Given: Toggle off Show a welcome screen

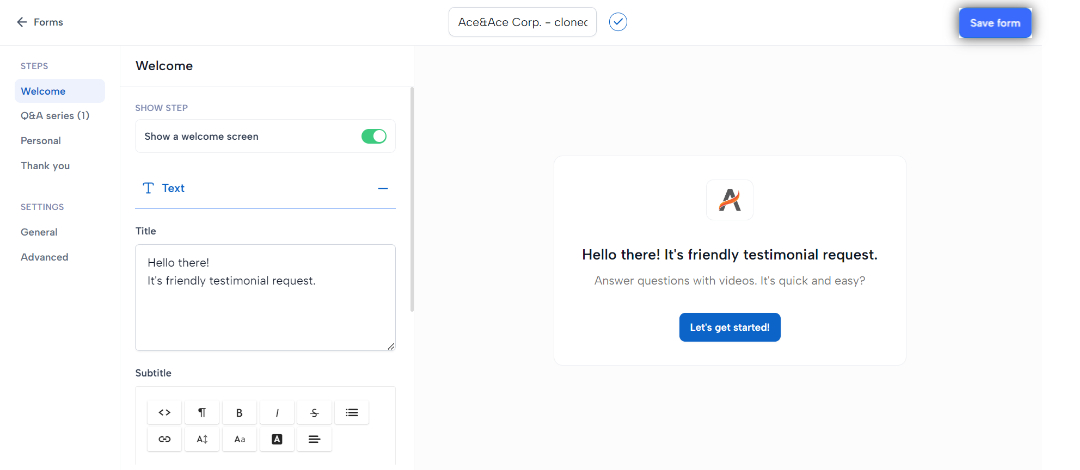Looking at the screenshot, I should (374, 136).
